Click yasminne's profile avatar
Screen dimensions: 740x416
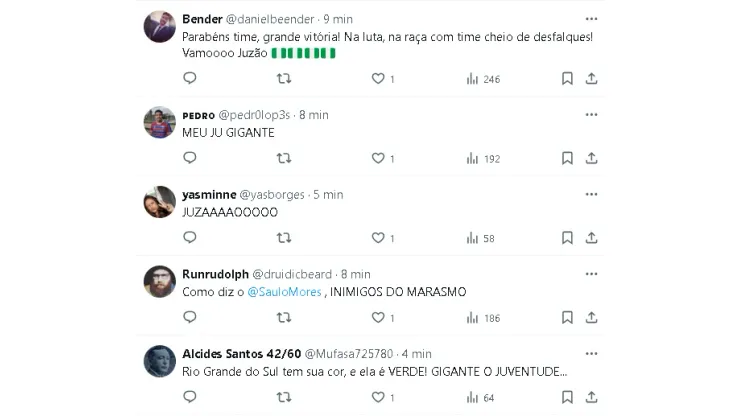(x=160, y=202)
